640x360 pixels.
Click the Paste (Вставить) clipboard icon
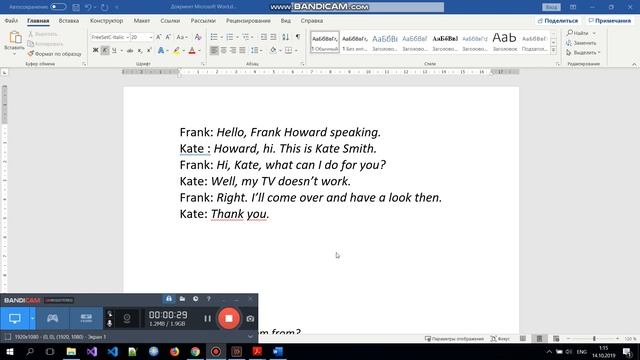tap(15, 38)
